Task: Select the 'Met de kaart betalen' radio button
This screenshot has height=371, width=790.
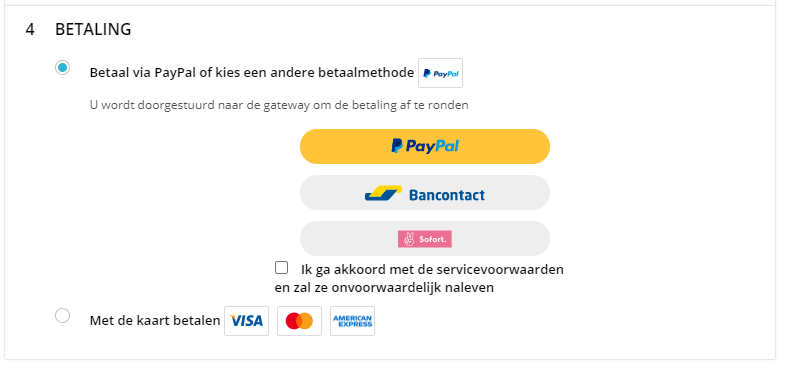Action: 62,316
